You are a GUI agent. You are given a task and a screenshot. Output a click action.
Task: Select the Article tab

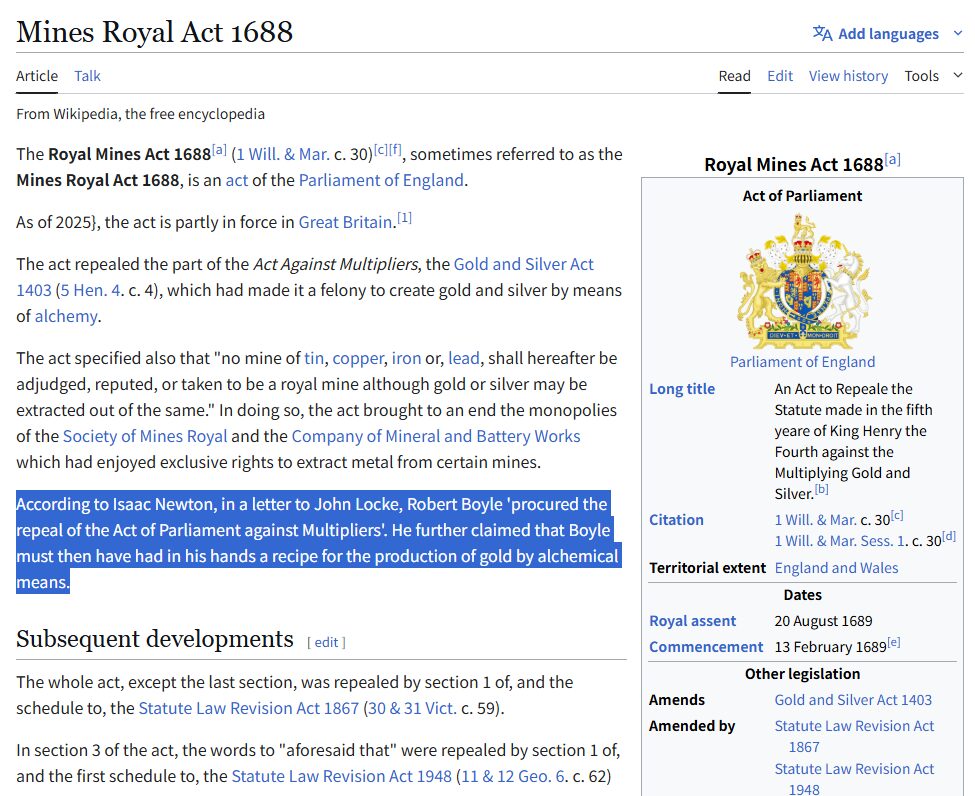point(37,76)
